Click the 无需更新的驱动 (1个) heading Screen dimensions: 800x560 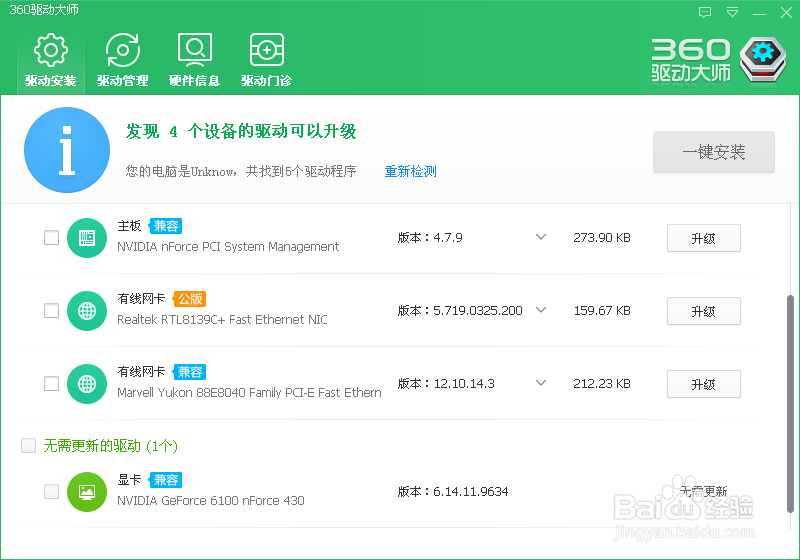(x=110, y=446)
